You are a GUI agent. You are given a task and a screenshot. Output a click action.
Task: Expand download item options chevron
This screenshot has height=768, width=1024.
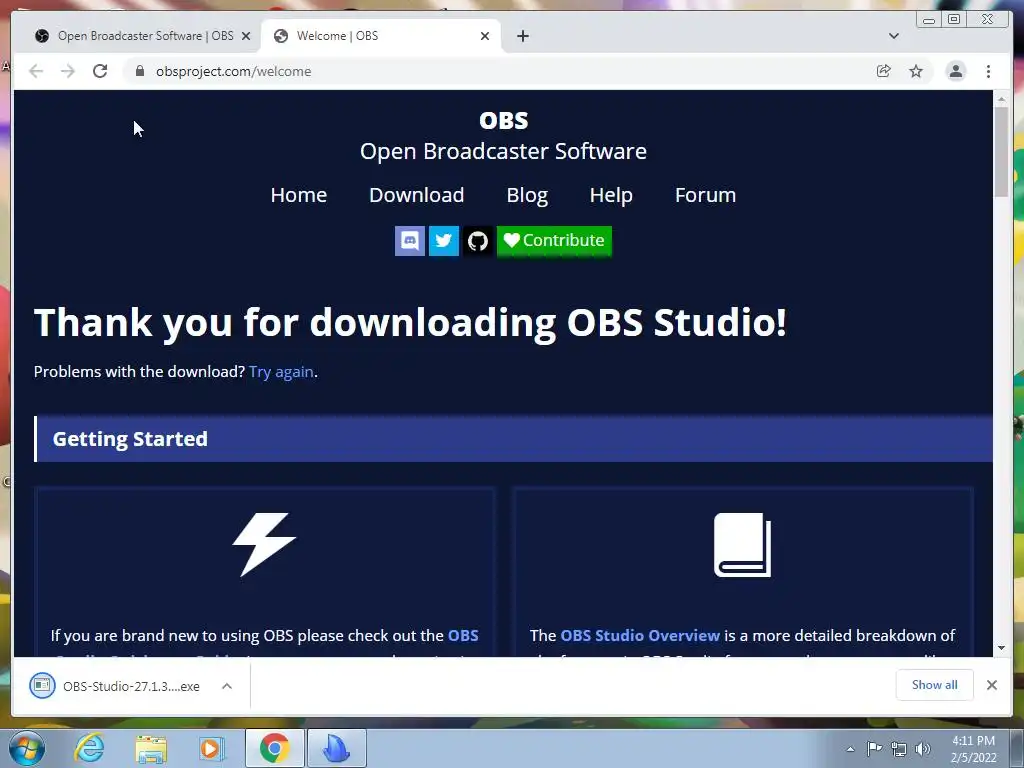pyautogui.click(x=227, y=686)
